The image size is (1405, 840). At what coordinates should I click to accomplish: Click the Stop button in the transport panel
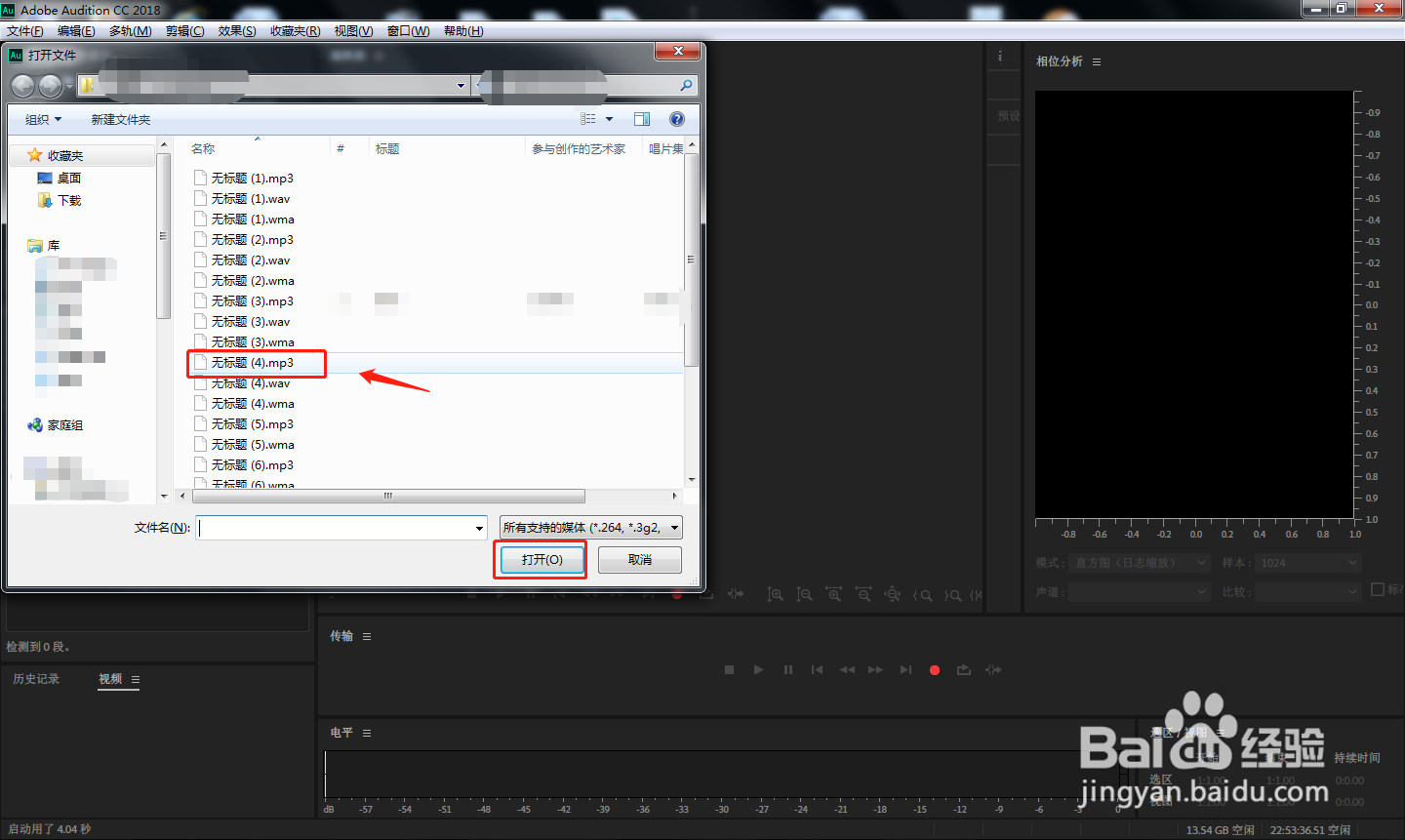point(729,670)
